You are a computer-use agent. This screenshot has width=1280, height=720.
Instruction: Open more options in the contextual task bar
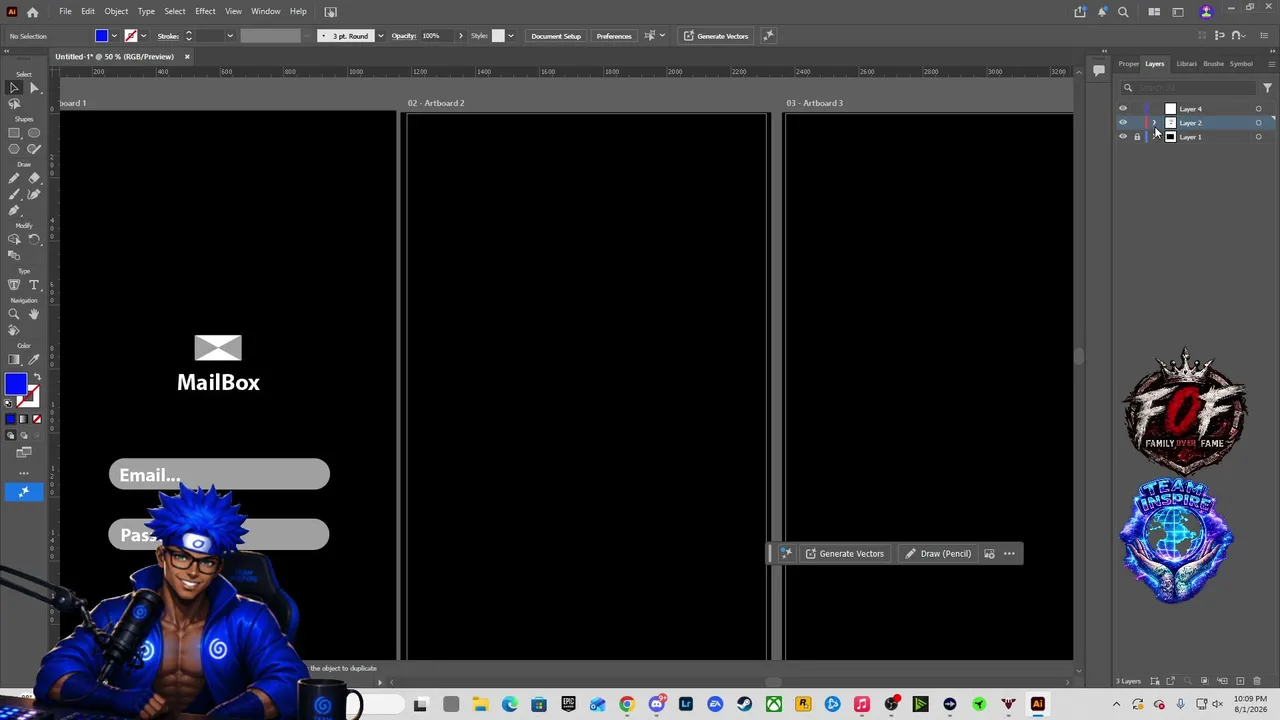coord(1009,554)
